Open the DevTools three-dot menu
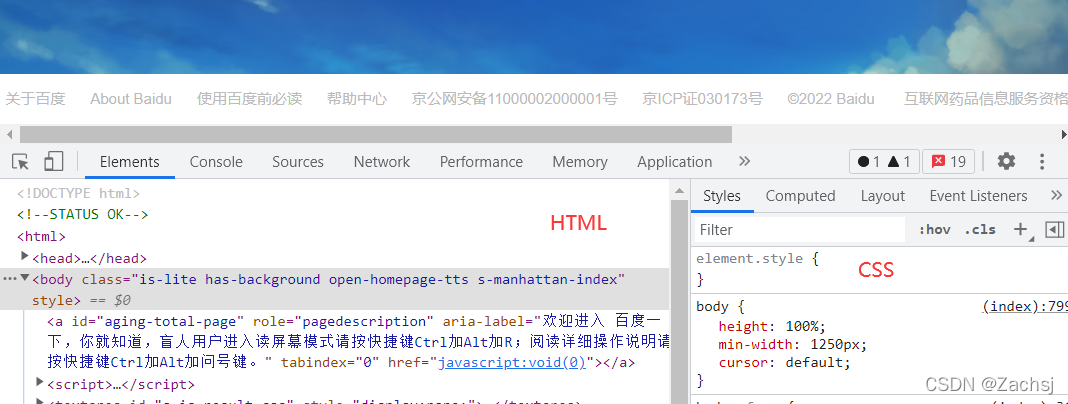 click(1041, 161)
